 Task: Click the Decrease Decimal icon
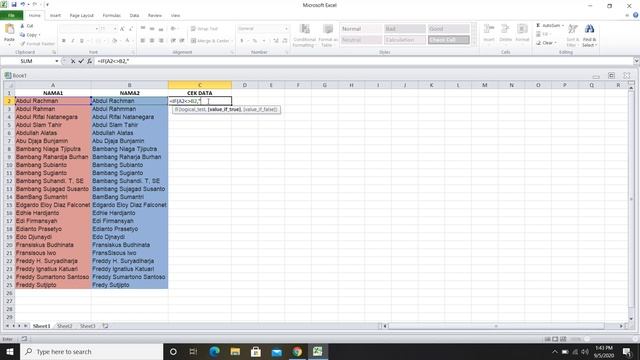[284, 40]
